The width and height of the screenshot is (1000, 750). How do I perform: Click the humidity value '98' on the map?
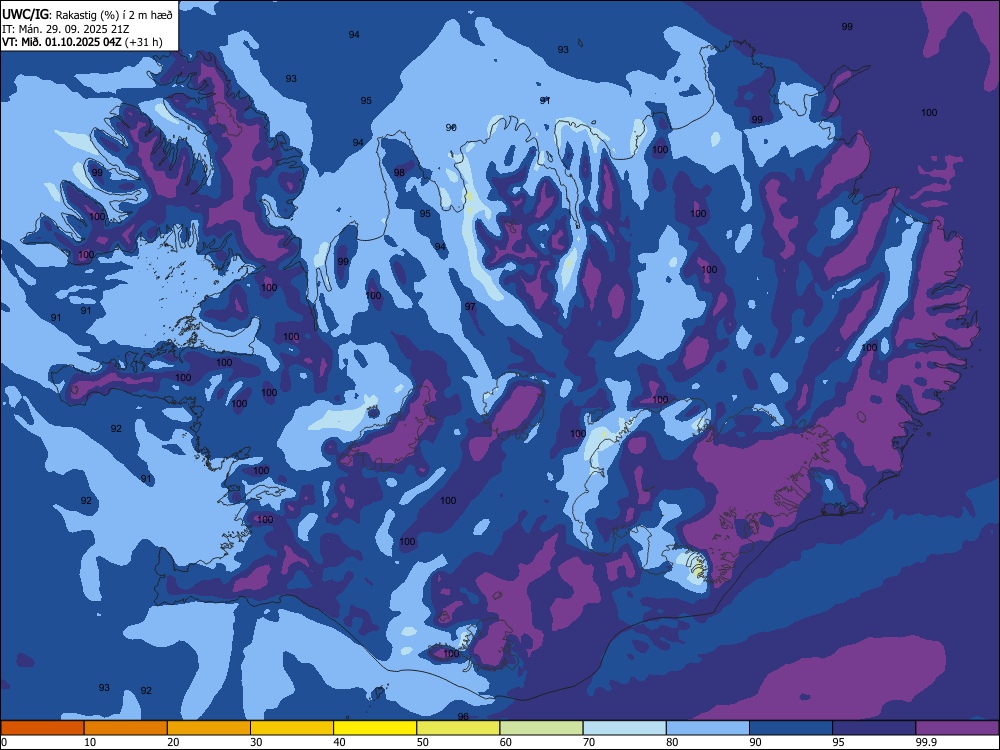point(399,173)
